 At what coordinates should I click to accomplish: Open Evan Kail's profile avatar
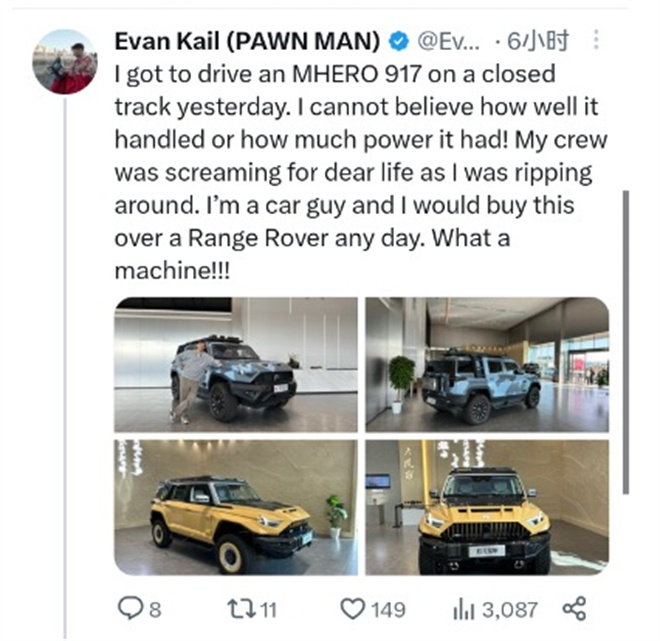coord(66,62)
